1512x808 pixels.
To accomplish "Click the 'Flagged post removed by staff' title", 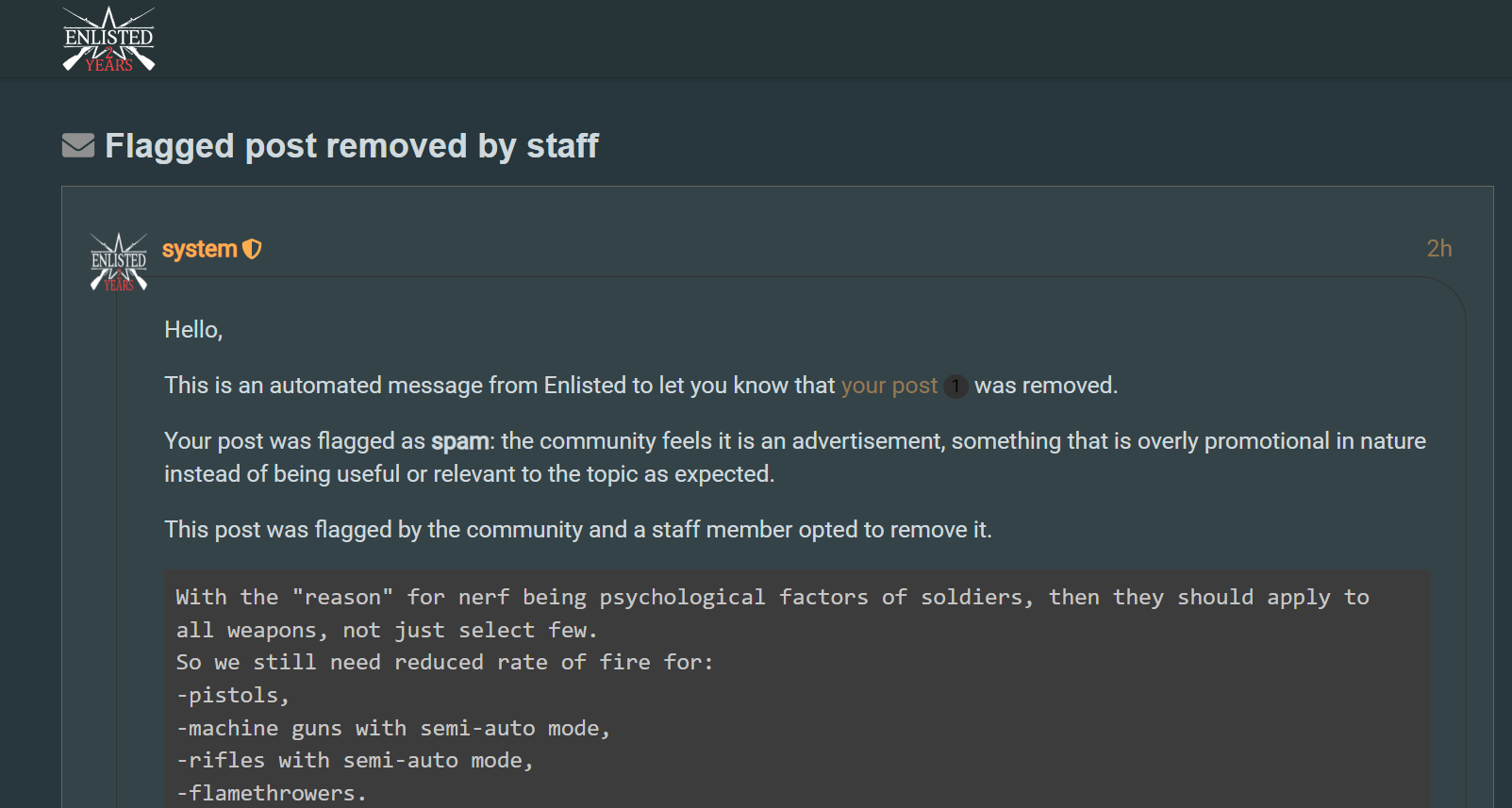I will pos(352,146).
